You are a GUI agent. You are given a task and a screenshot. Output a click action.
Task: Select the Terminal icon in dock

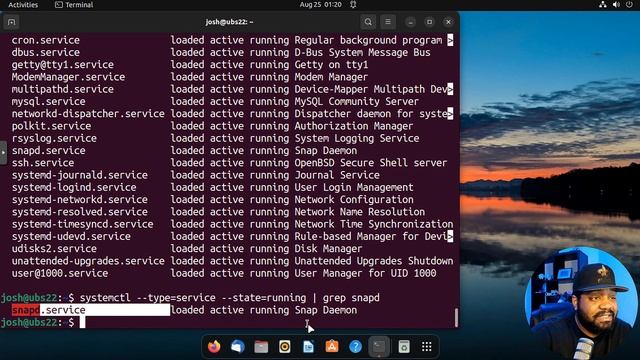[379, 347]
